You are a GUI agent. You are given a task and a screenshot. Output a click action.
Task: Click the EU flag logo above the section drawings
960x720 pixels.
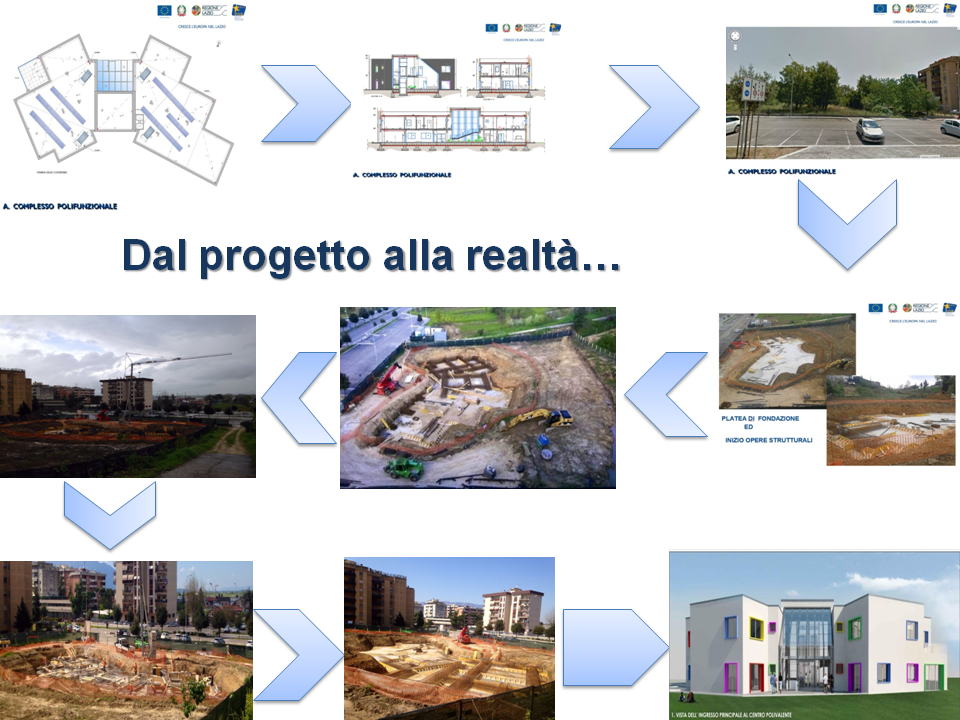click(492, 28)
